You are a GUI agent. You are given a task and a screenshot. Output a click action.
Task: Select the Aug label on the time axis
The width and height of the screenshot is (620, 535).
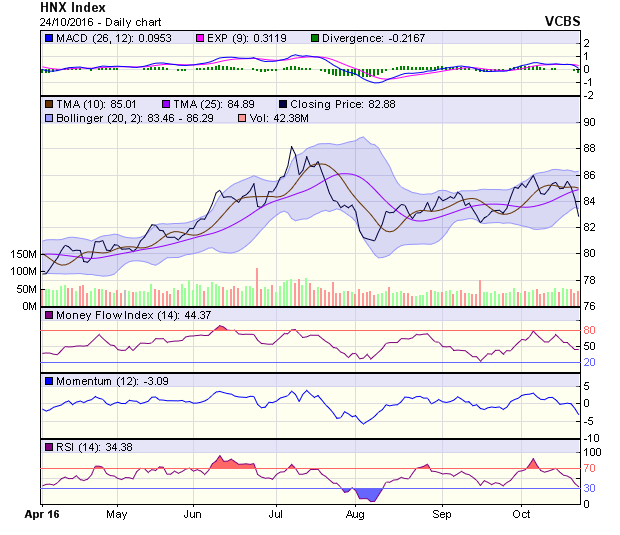point(355,514)
